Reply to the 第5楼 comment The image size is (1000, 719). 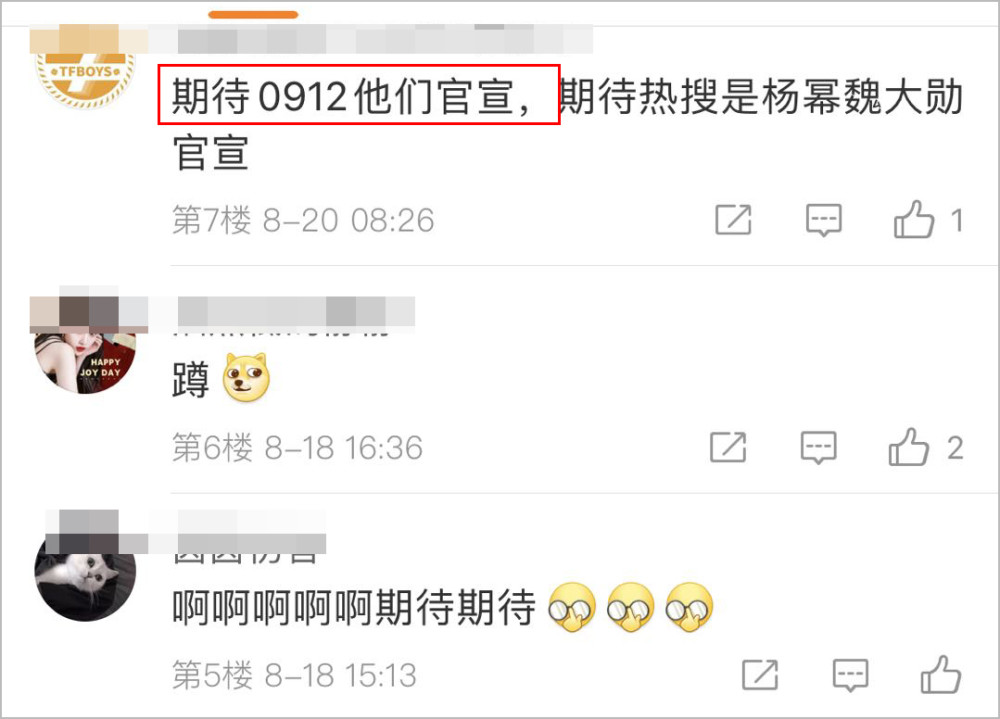[851, 675]
